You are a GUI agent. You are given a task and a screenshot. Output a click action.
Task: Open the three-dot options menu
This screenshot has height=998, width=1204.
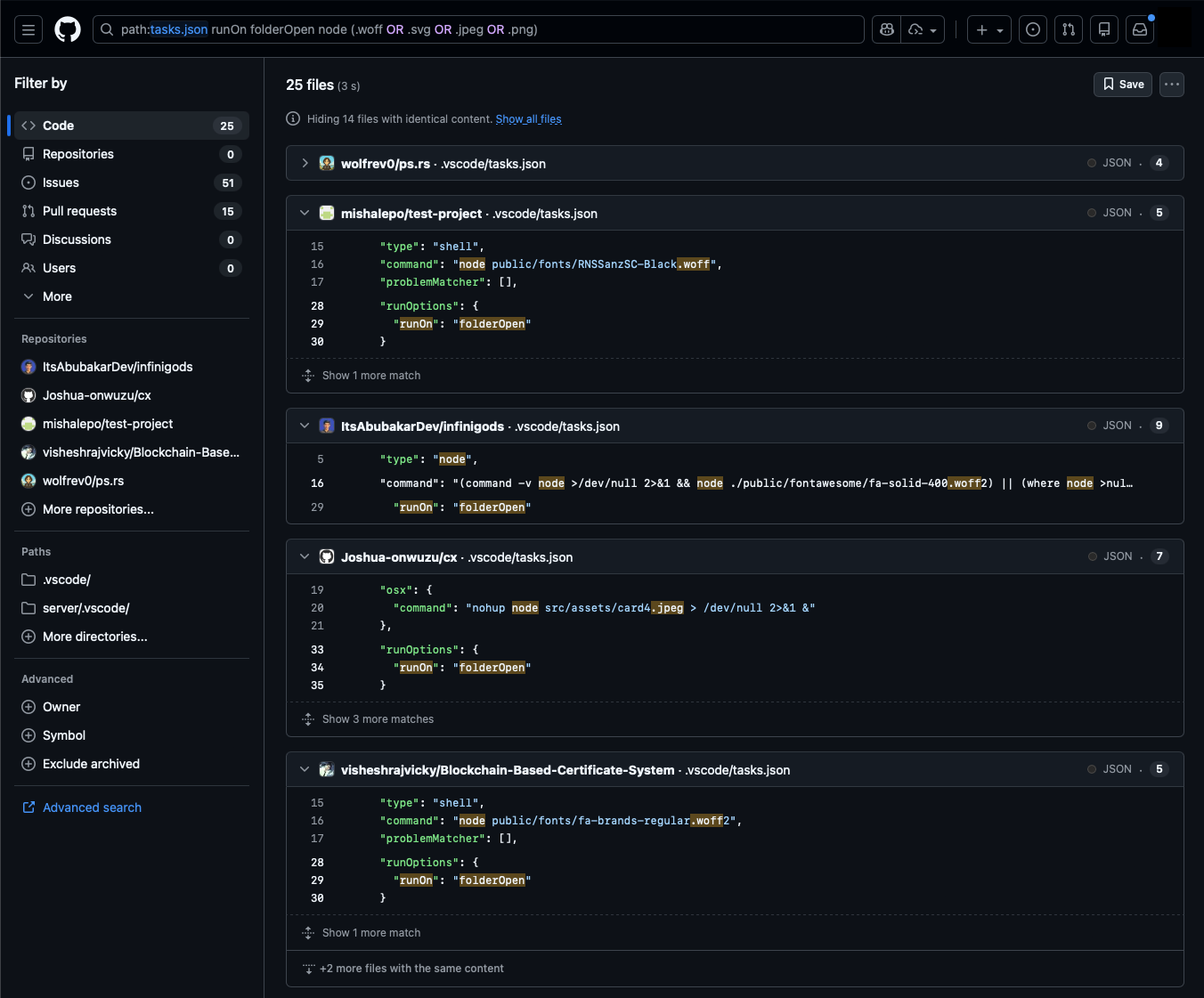pyautogui.click(x=1172, y=85)
